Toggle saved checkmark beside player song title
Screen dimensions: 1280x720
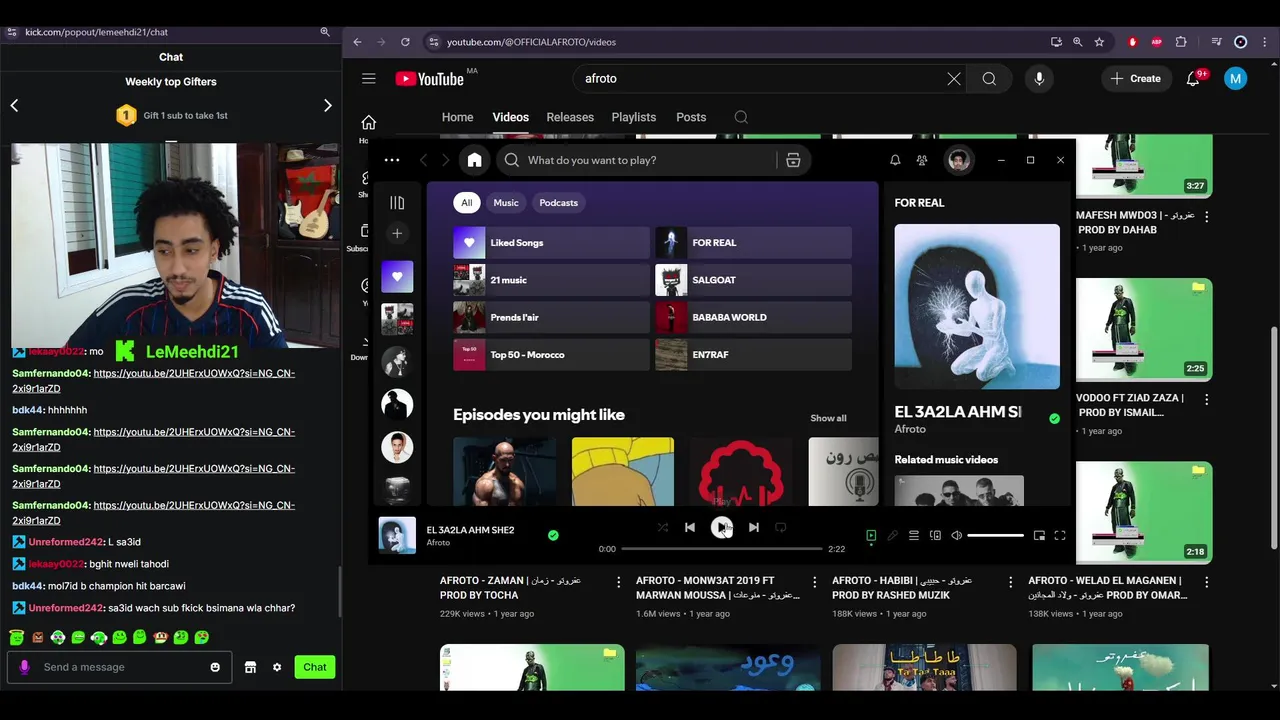[553, 535]
